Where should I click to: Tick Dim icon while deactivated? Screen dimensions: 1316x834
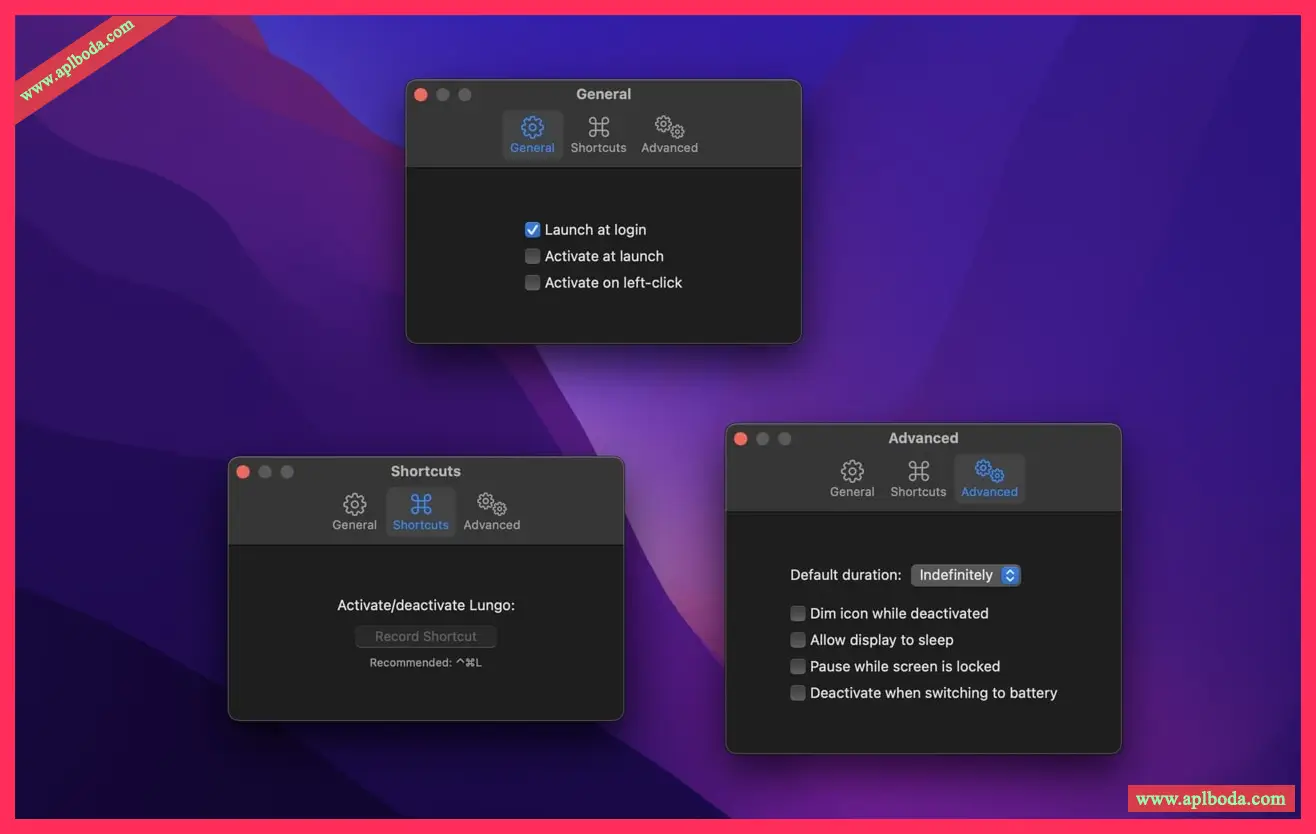[798, 613]
